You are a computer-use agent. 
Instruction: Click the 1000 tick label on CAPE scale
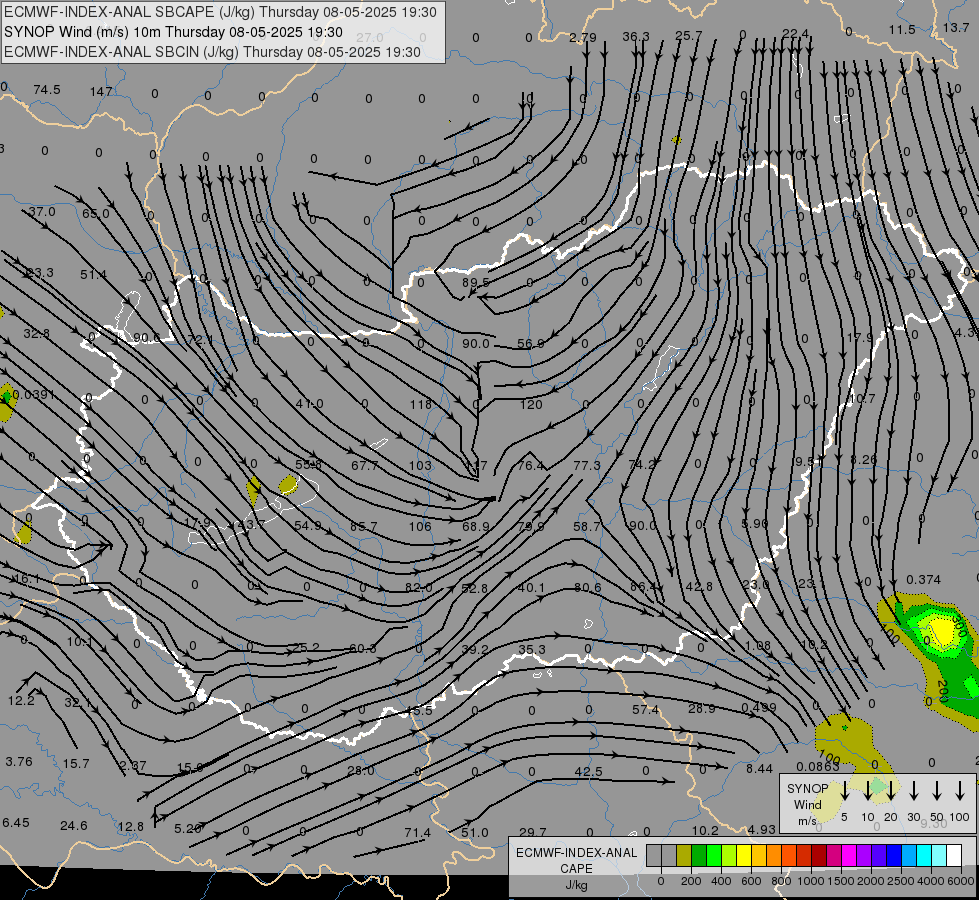pos(810,881)
